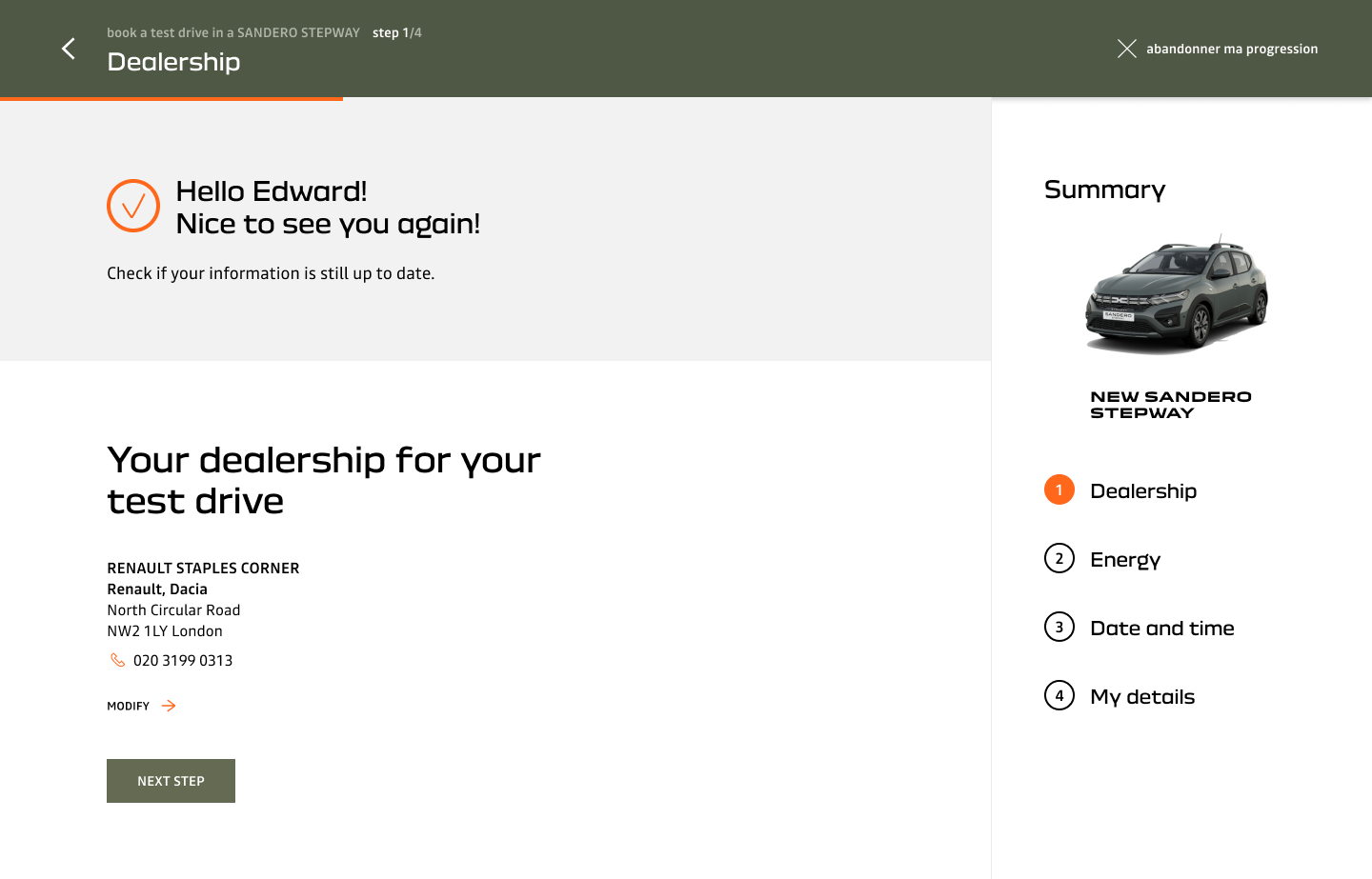Click 'step 1/4' indicator in header
The width and height of the screenshot is (1372, 879).
click(x=397, y=32)
